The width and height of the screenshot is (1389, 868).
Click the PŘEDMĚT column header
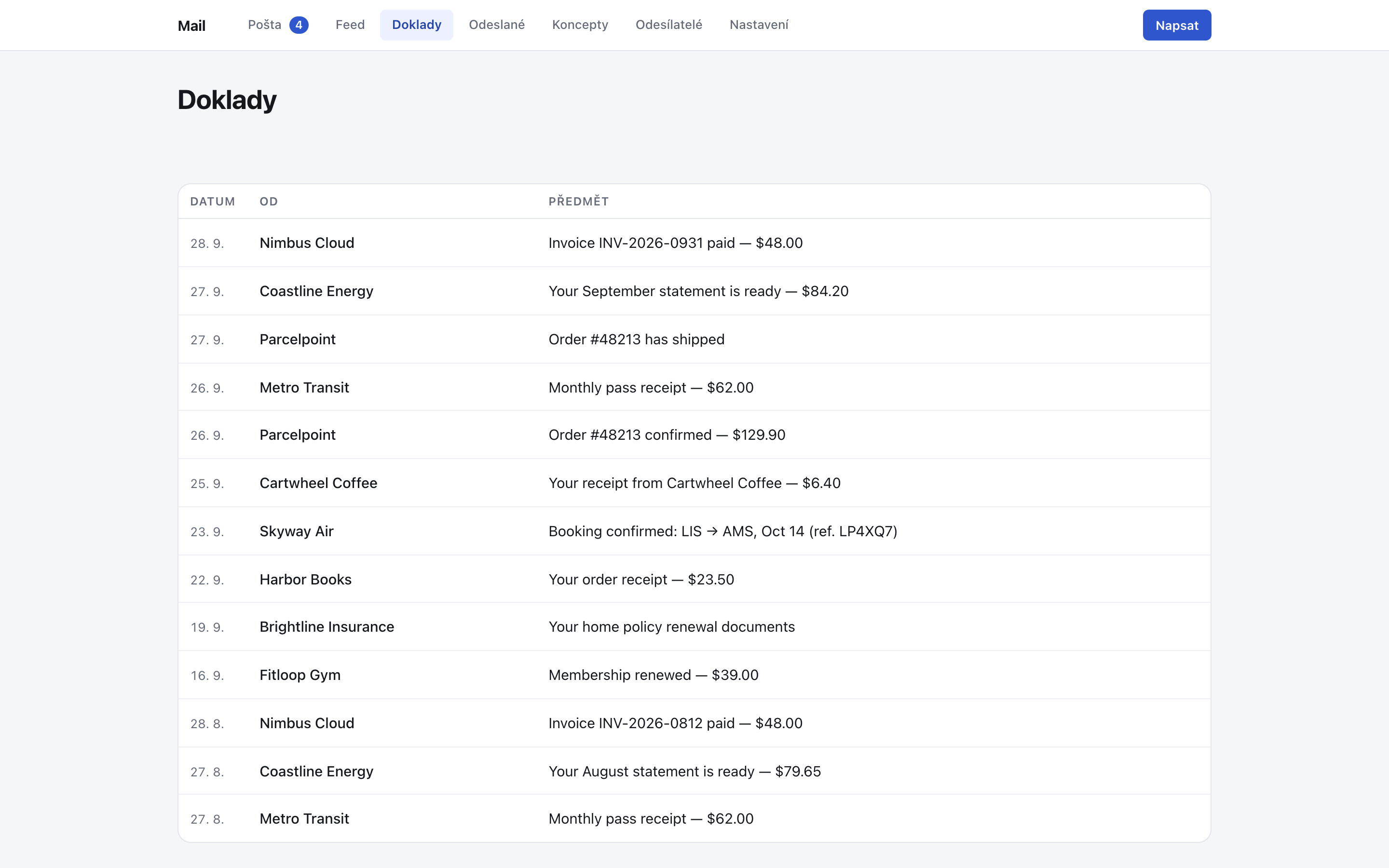(579, 202)
